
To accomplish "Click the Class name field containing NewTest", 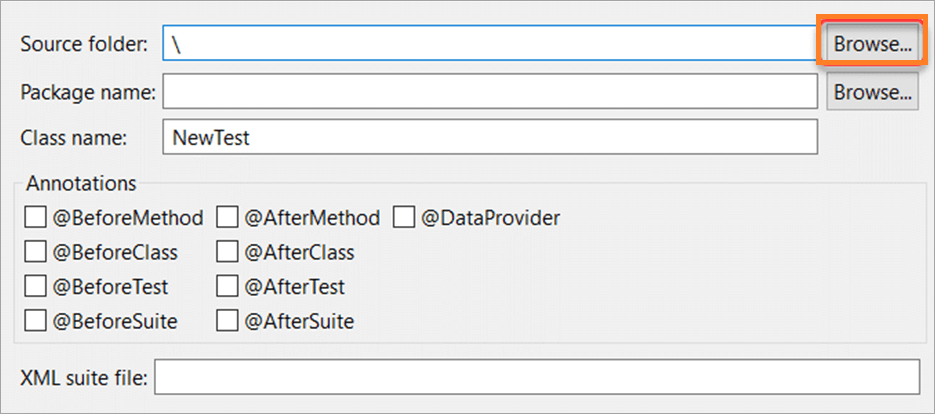I will coord(490,138).
